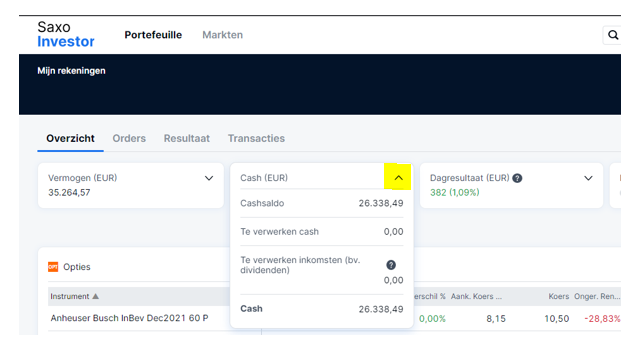
Task: Click the Mijn rekeningen heading
Action: tap(72, 71)
